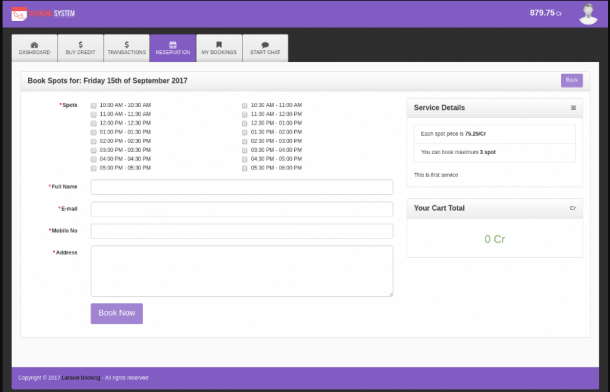Image resolution: width=610 pixels, height=392 pixels.
Task: Click inside the Address text area
Action: tap(242, 271)
